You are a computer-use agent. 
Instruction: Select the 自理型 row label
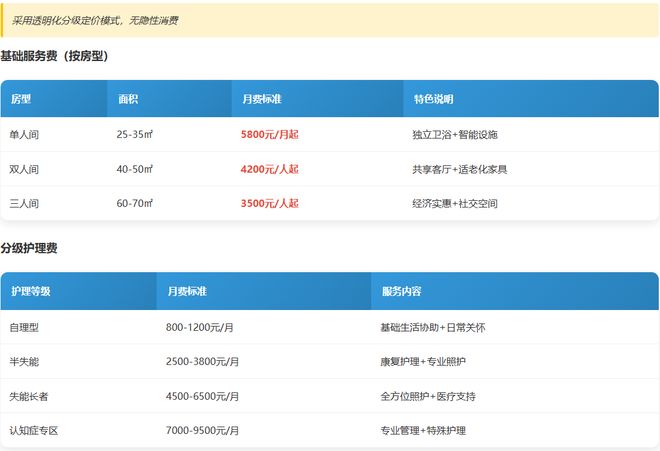pos(24,328)
